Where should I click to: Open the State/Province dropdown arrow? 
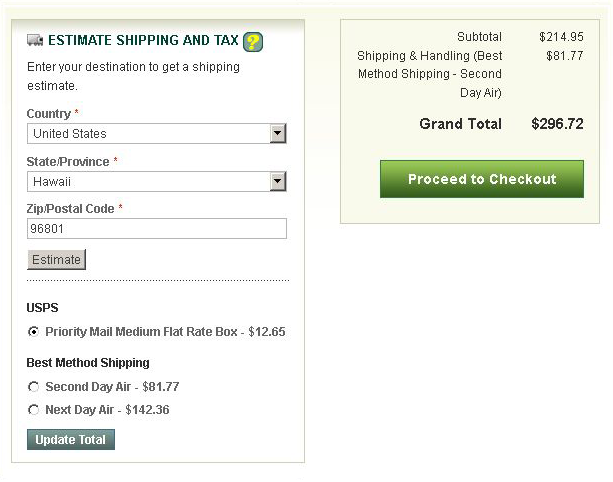pos(278,181)
